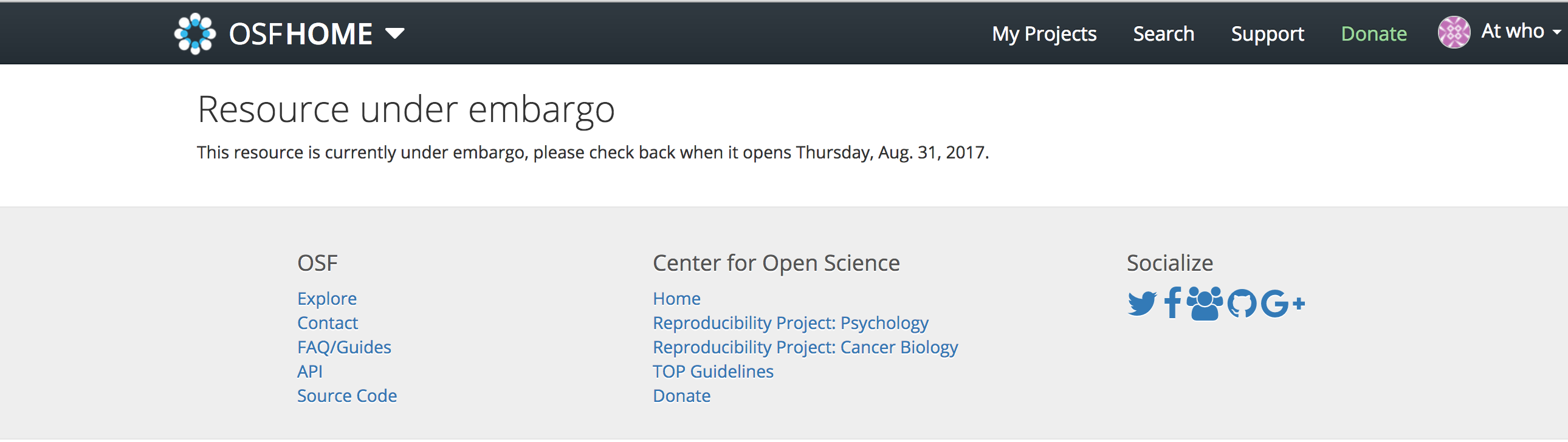Viewport: 1568px width, 442px height.
Task: Click the green Donate navbar link
Action: click(x=1374, y=34)
